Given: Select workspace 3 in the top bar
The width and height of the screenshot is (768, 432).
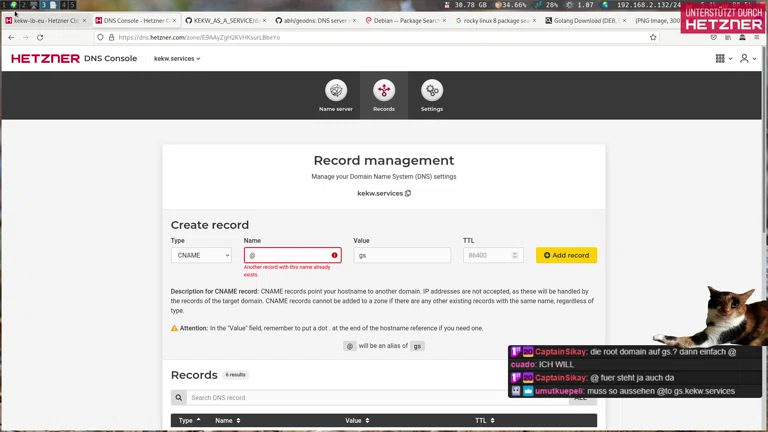Looking at the screenshot, I should click(x=44, y=5).
